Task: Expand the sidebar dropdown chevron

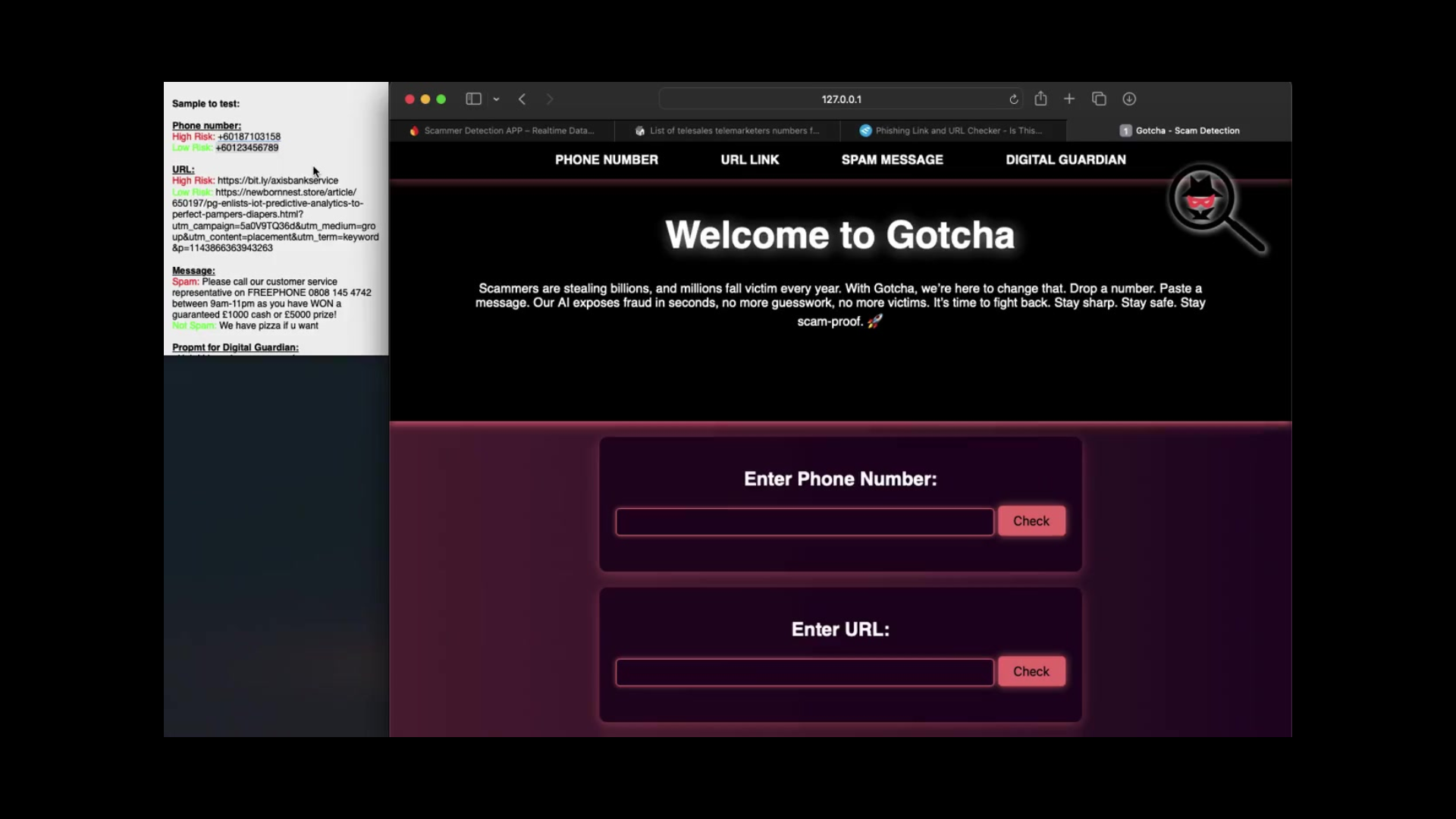Action: pos(496,99)
